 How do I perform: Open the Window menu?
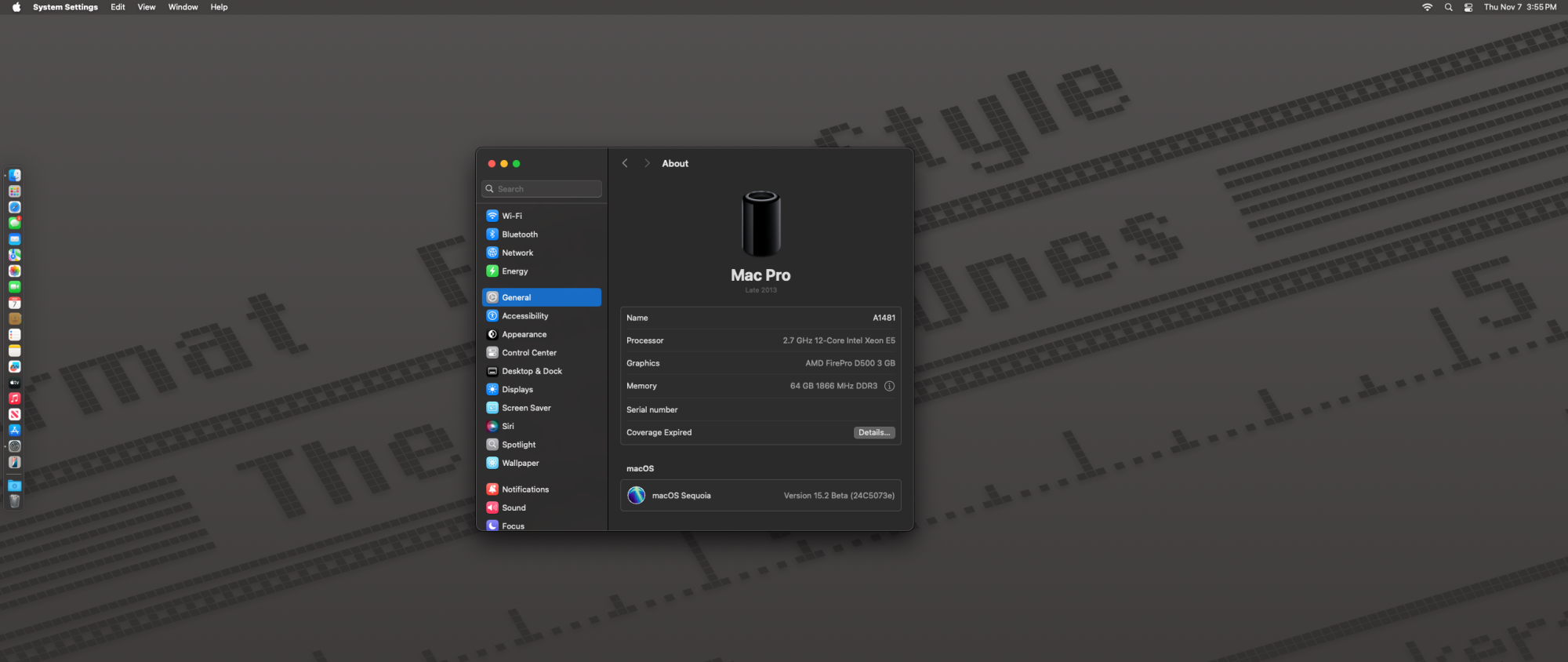coord(183,7)
